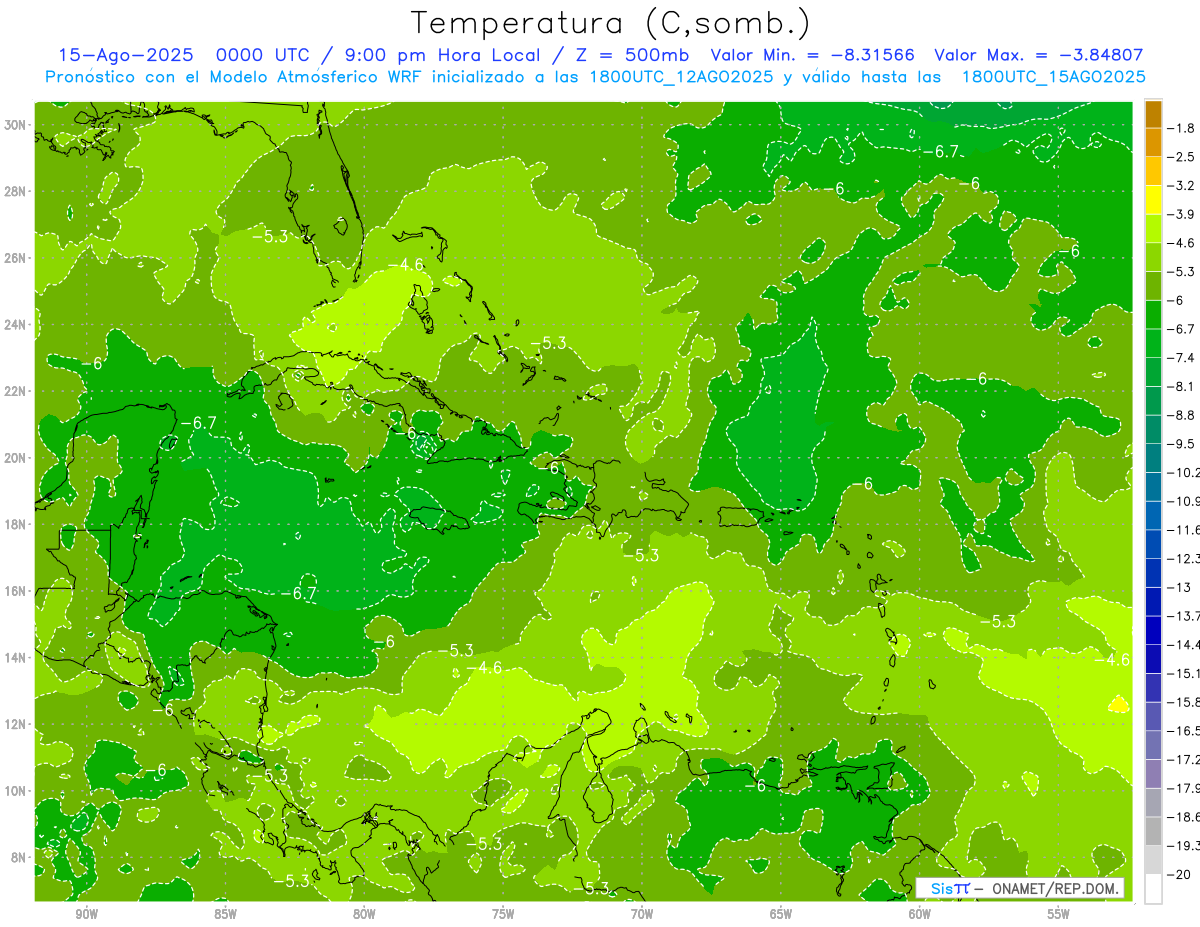This screenshot has height=927, width=1200.
Task: Click the colorbar label "-11.6"
Action: point(1184,529)
